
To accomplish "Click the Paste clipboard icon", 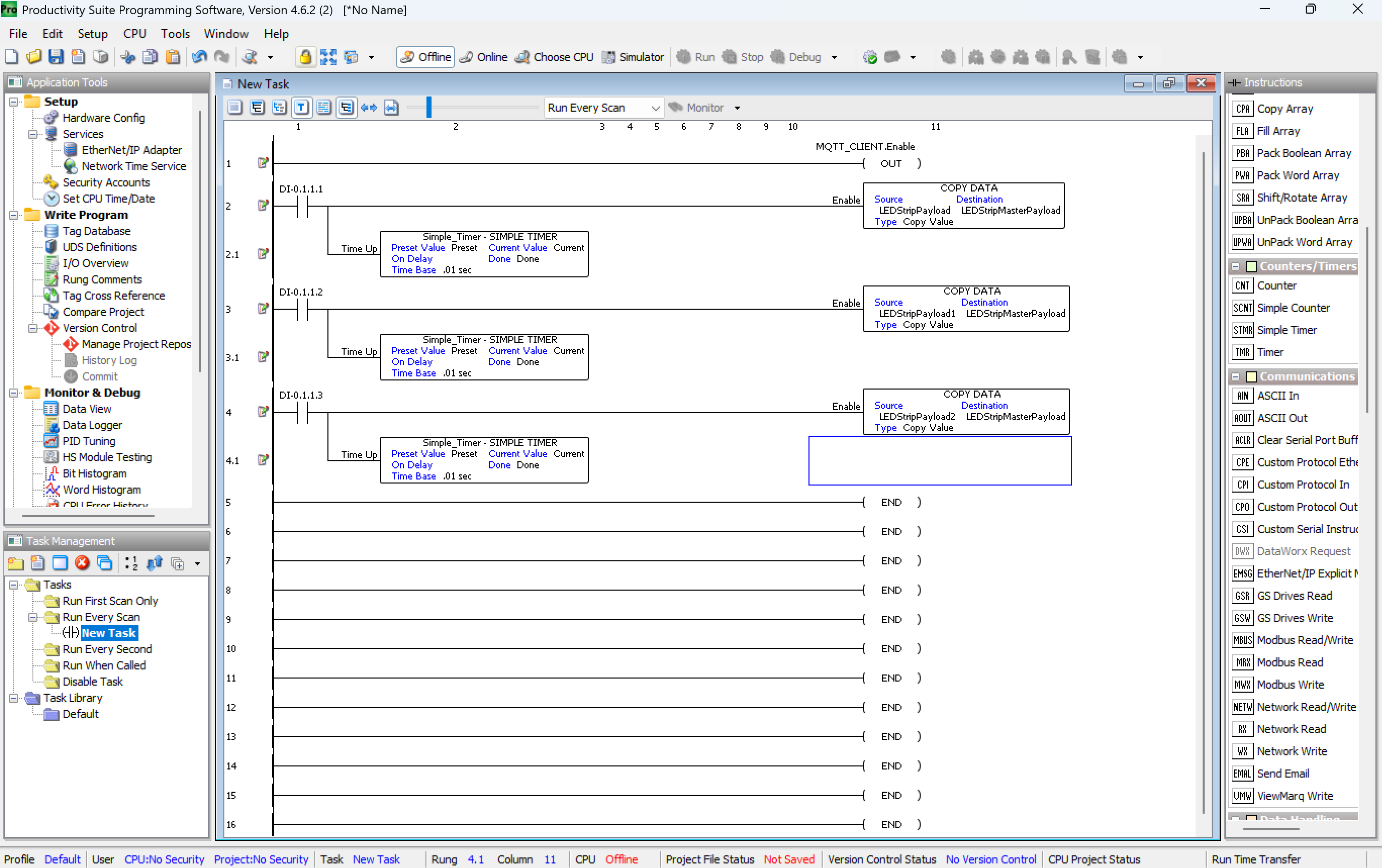I will coord(172,57).
